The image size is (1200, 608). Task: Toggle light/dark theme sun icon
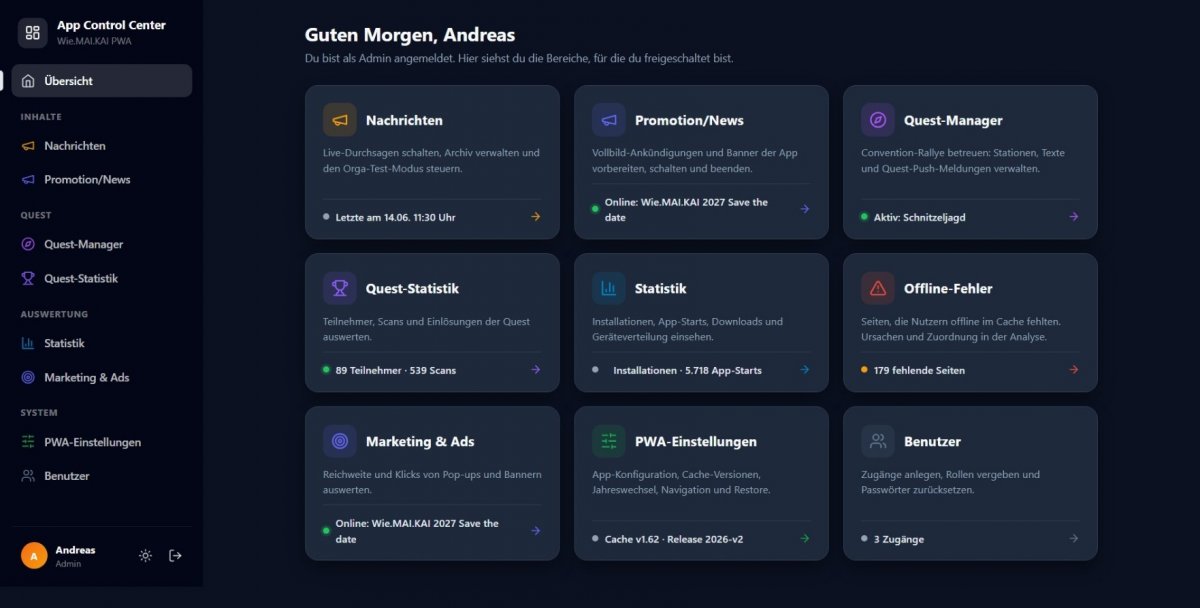click(x=146, y=555)
